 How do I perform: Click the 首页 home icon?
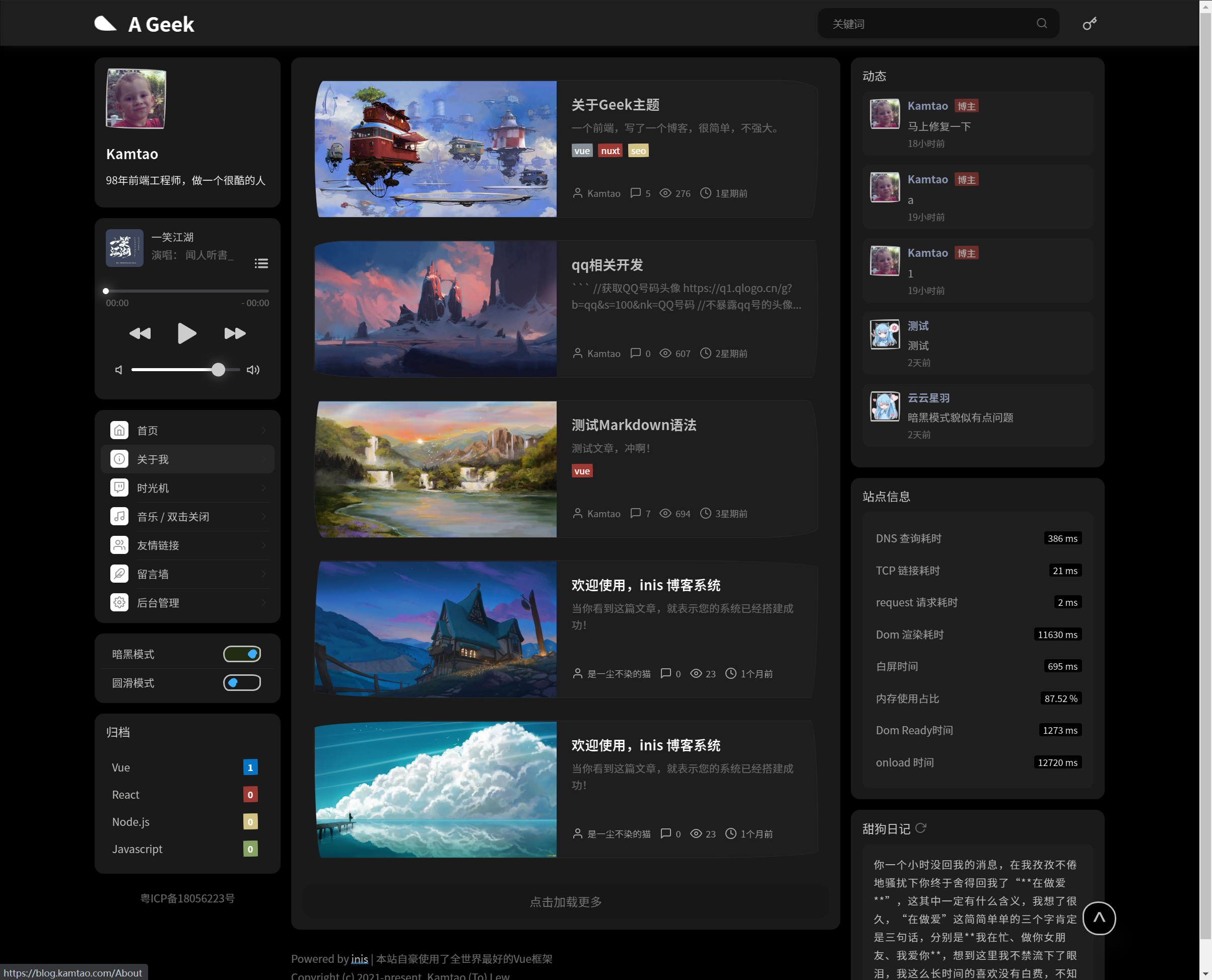[119, 430]
